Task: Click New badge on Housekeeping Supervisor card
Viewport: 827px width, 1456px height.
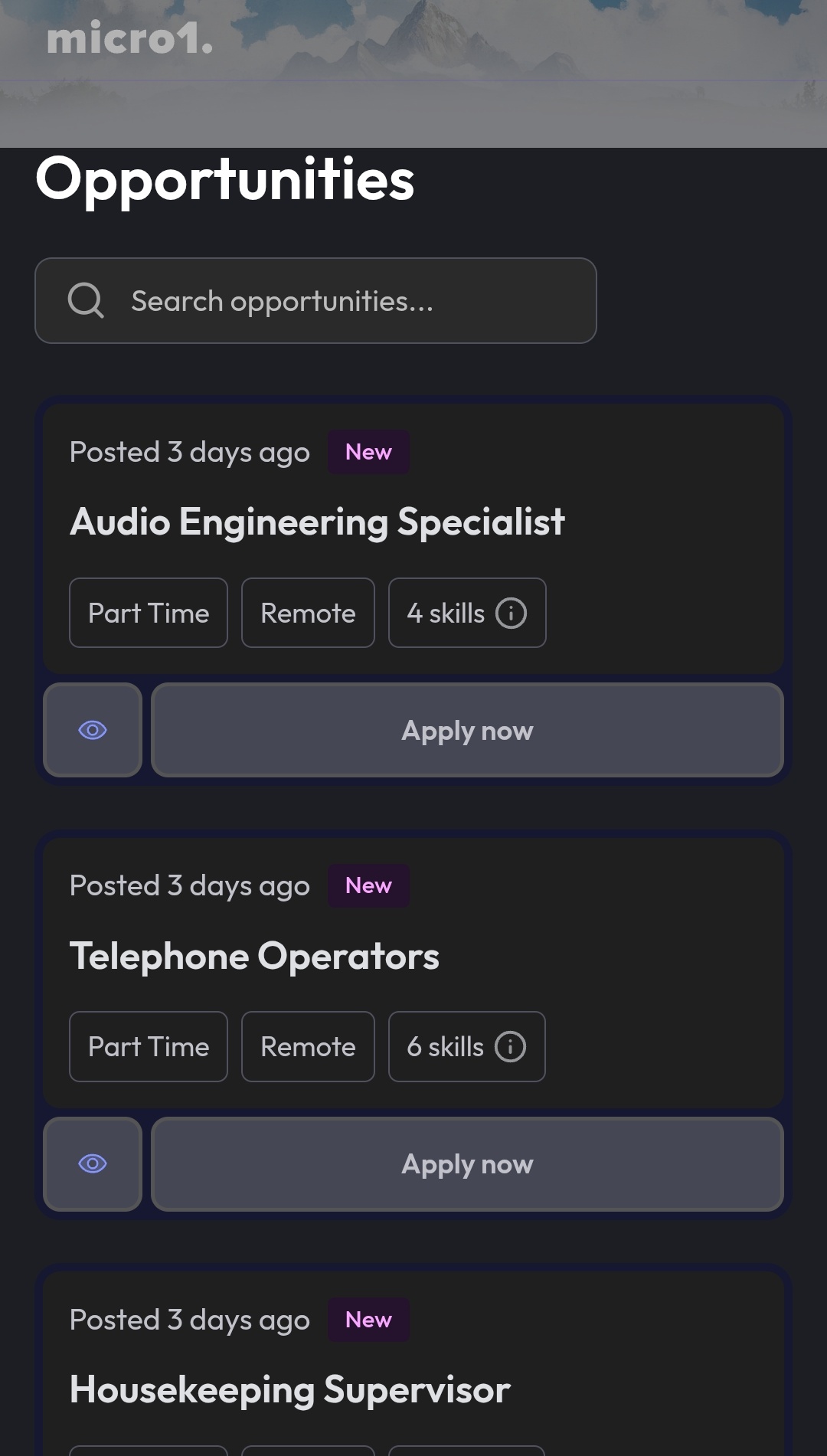Action: [368, 1320]
